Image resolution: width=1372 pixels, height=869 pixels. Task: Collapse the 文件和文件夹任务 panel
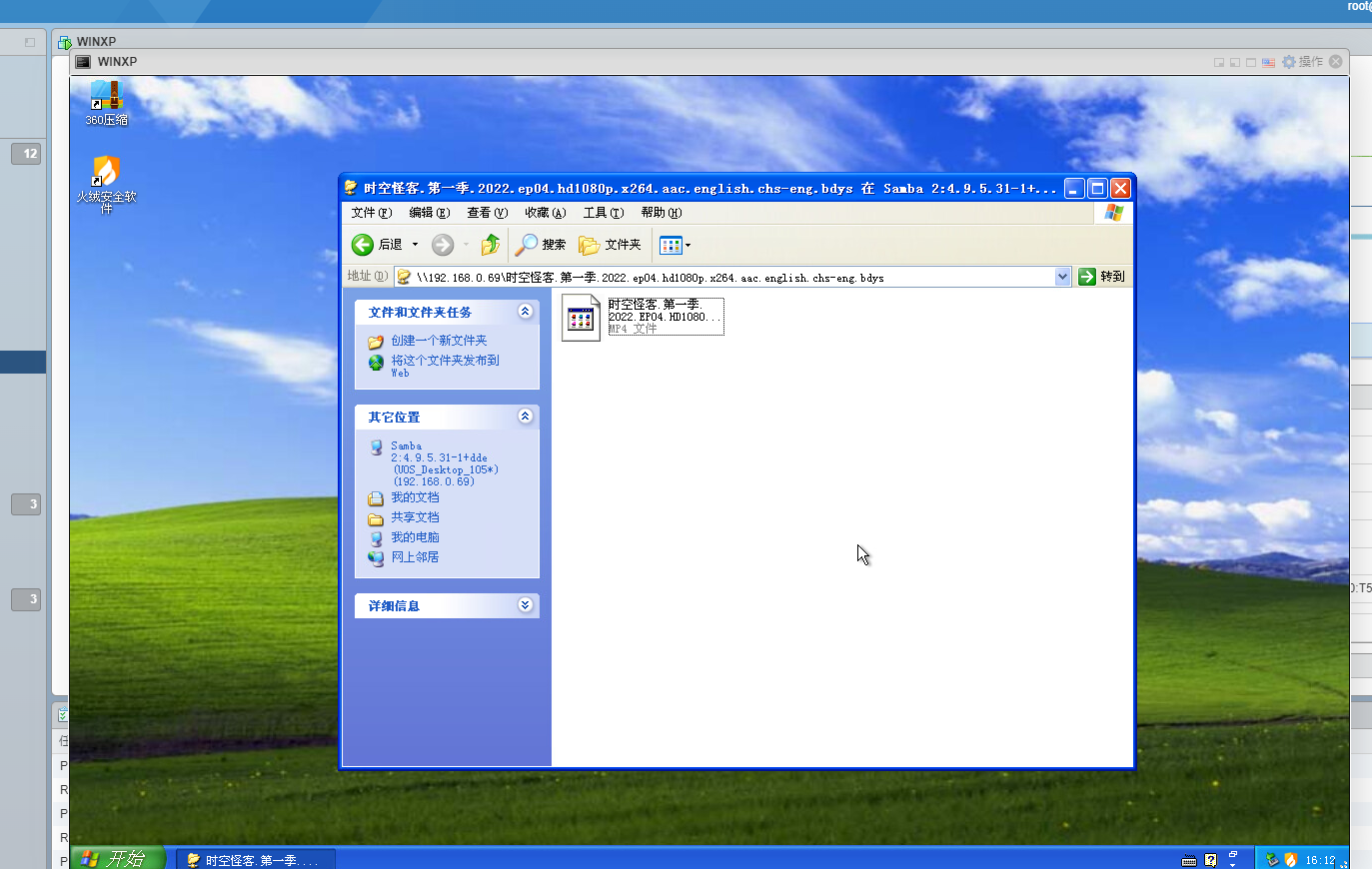525,312
